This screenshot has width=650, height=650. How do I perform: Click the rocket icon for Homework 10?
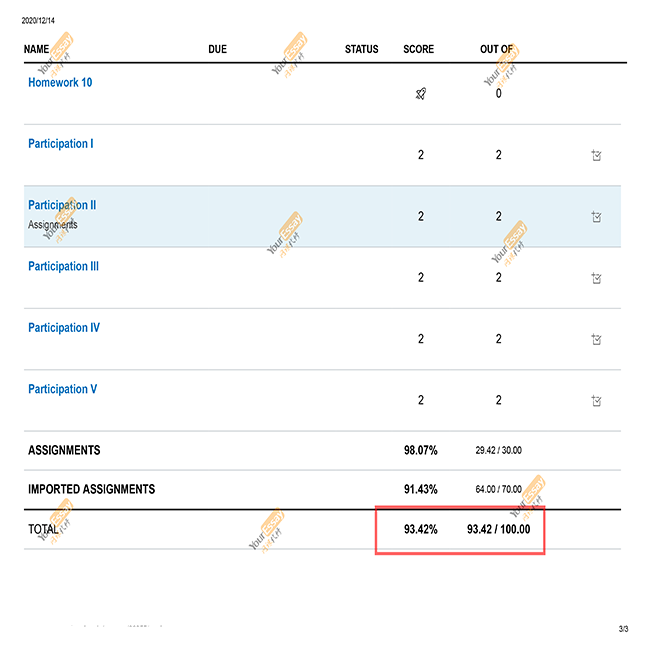click(x=421, y=94)
